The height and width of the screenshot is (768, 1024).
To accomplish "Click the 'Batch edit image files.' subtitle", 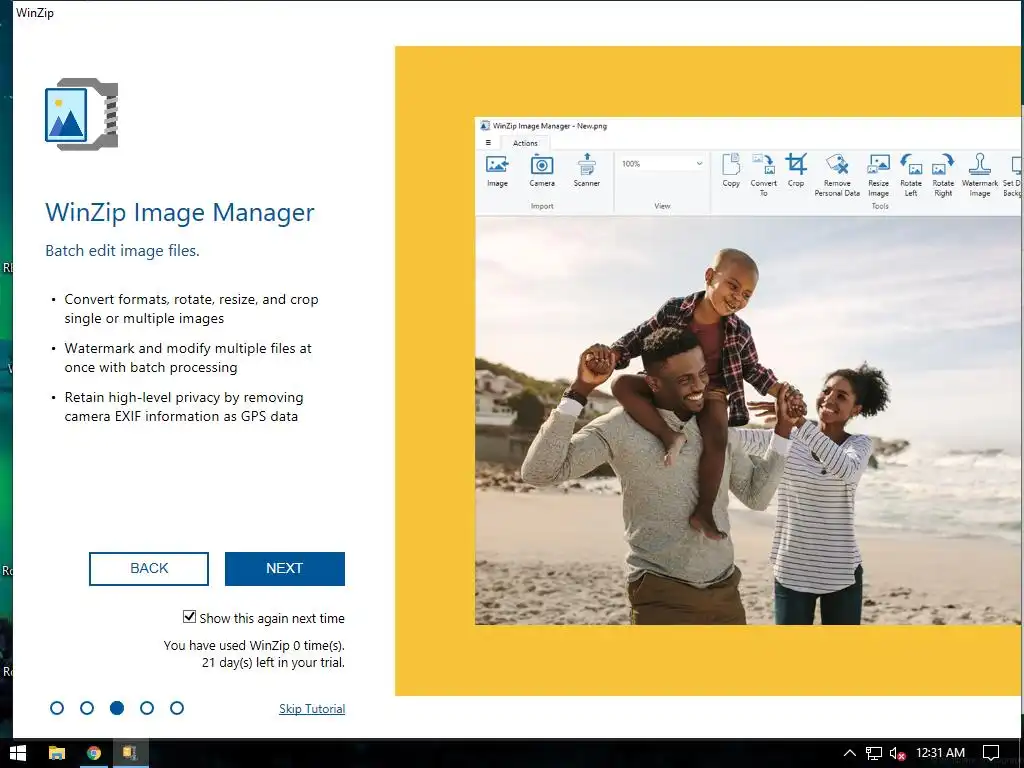I will [x=122, y=251].
